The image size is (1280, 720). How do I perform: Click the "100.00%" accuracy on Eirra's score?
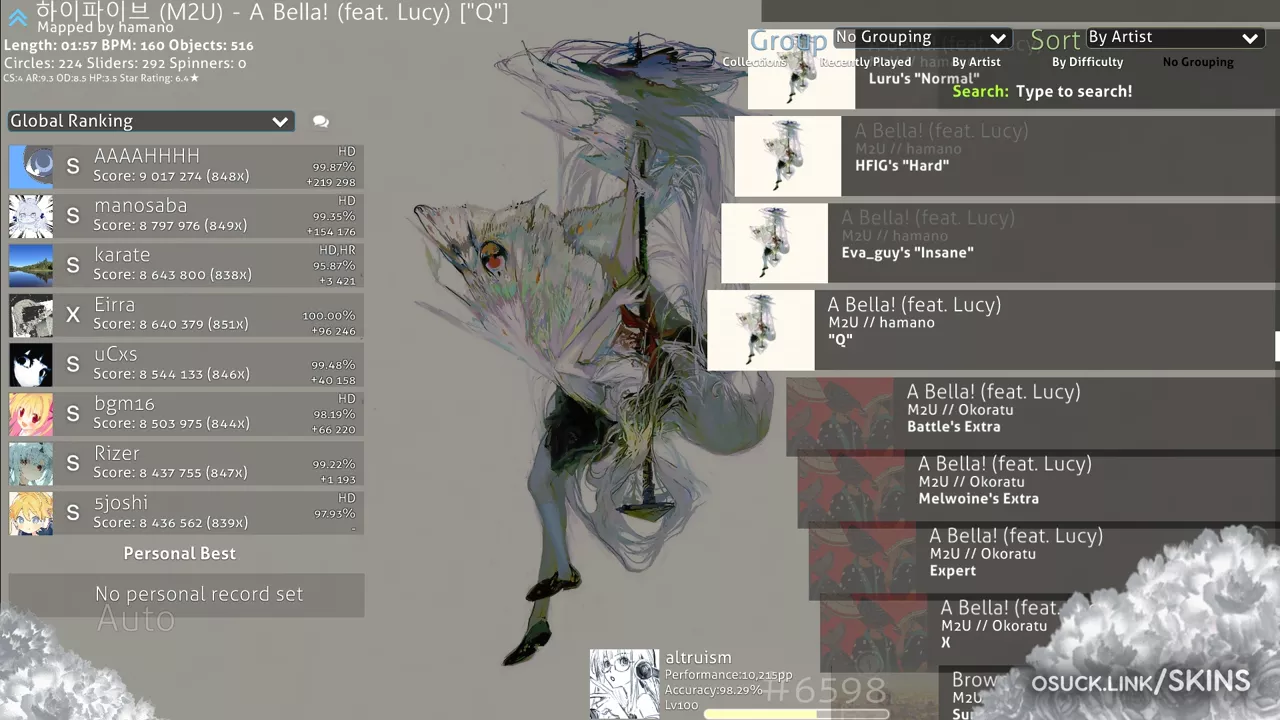point(329,316)
